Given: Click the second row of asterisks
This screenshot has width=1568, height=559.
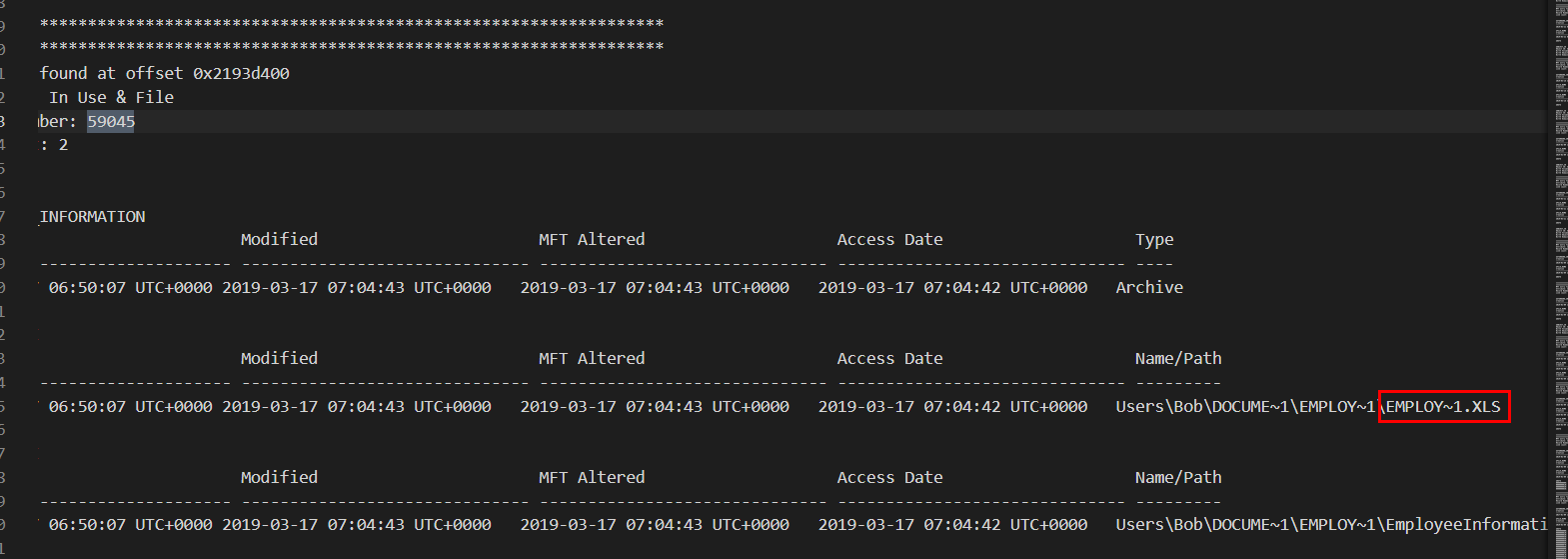Looking at the screenshot, I should click(x=351, y=46).
